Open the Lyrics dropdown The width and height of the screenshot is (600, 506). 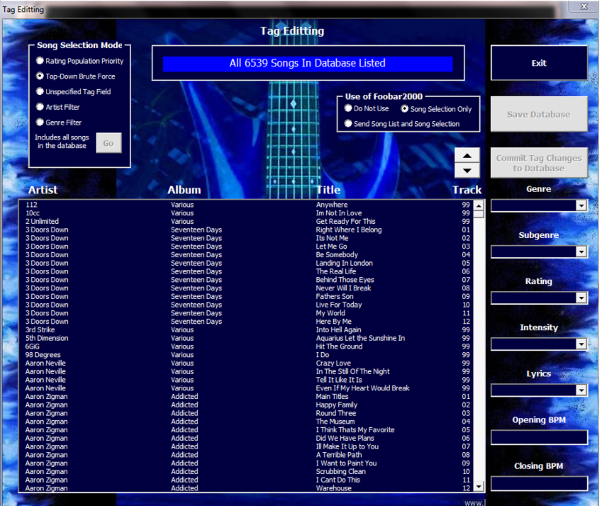pos(581,391)
